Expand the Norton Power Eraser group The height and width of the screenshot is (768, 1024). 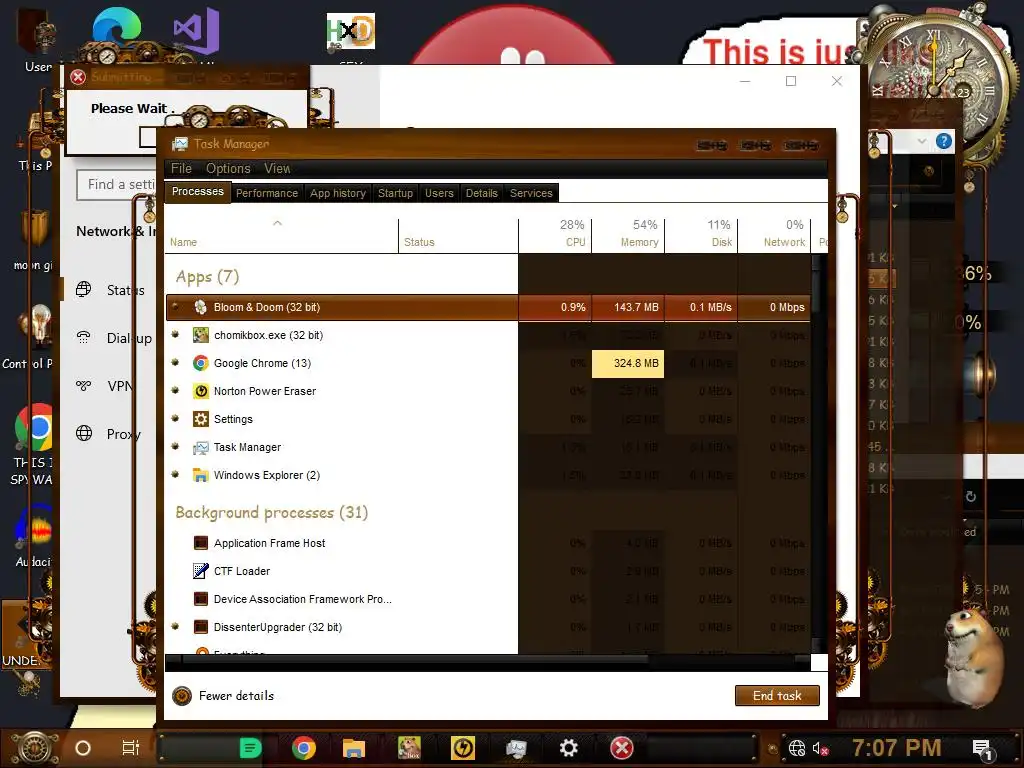pos(175,390)
